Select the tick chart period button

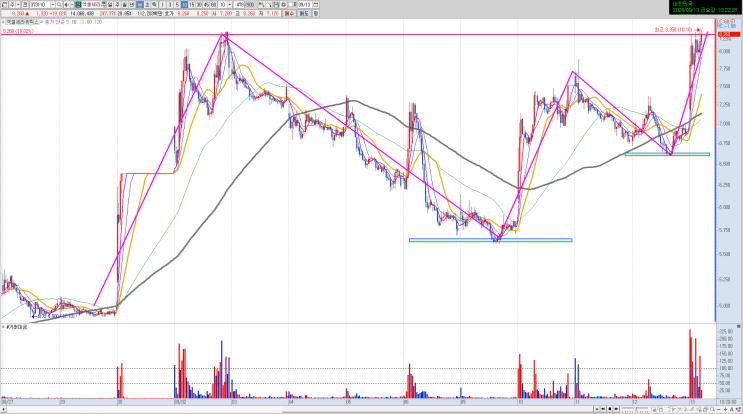[x=154, y=4]
